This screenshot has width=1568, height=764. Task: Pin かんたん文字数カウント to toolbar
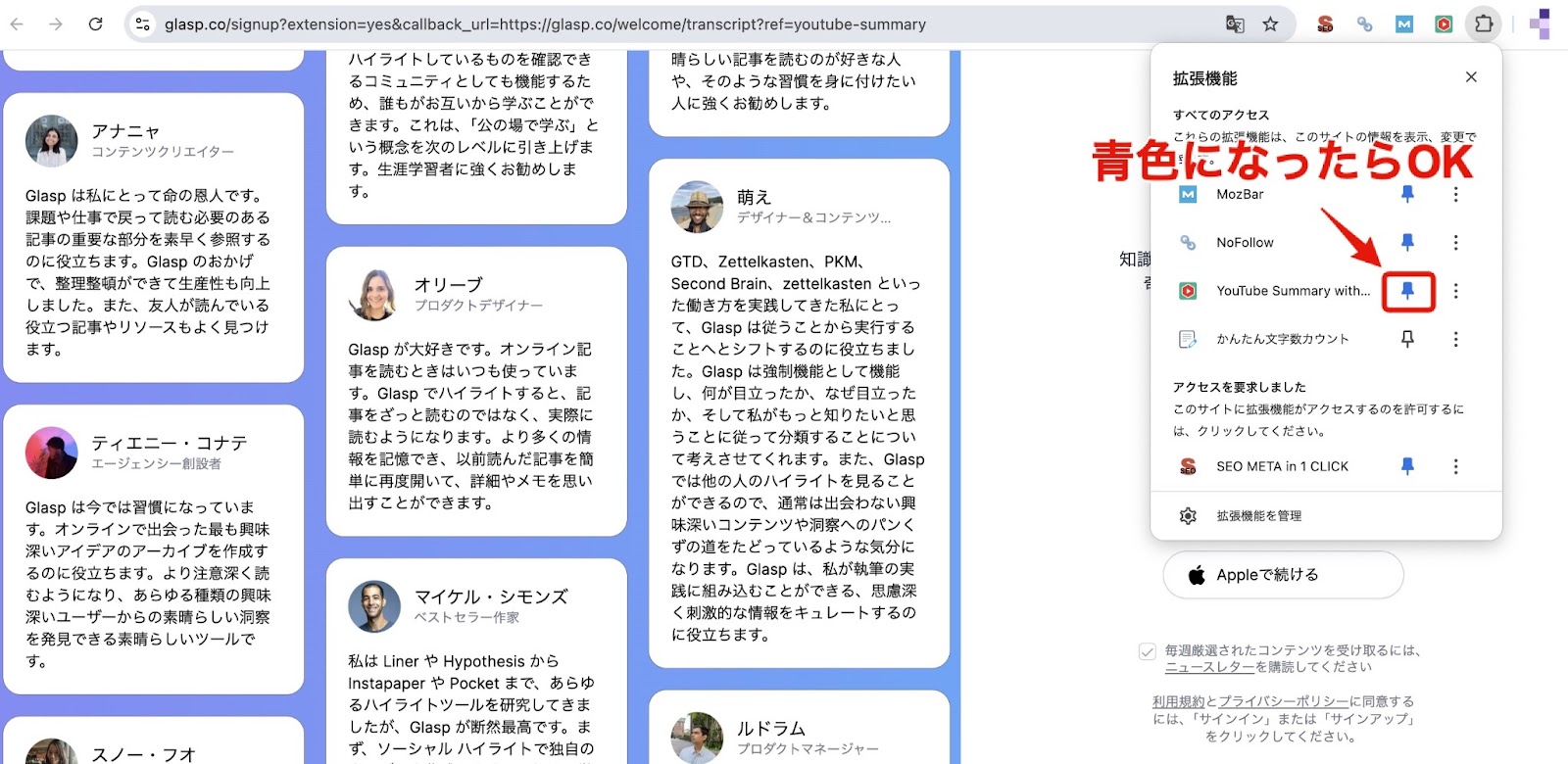(x=1407, y=339)
